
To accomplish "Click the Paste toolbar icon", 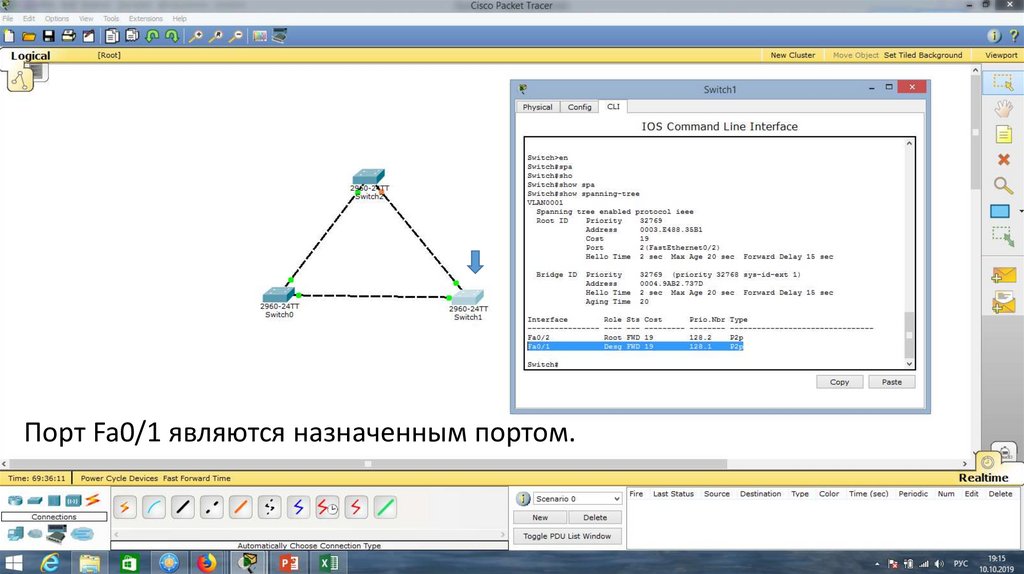I will pos(133,36).
